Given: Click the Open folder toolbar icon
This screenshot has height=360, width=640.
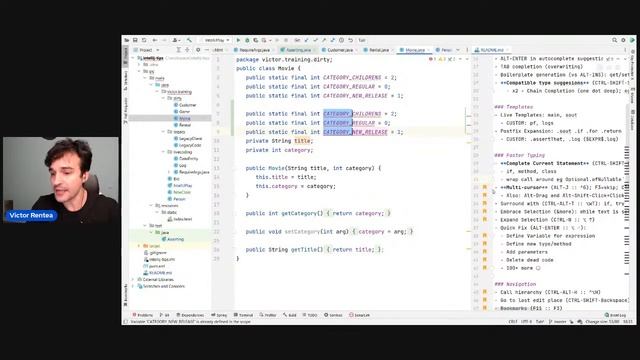Looking at the screenshot, I should [127, 40].
